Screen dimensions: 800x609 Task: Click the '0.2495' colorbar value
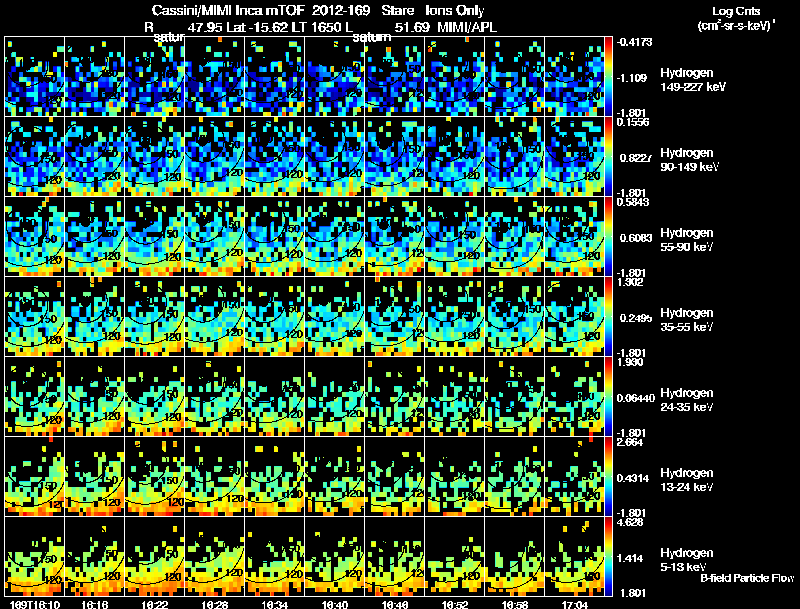point(635,318)
